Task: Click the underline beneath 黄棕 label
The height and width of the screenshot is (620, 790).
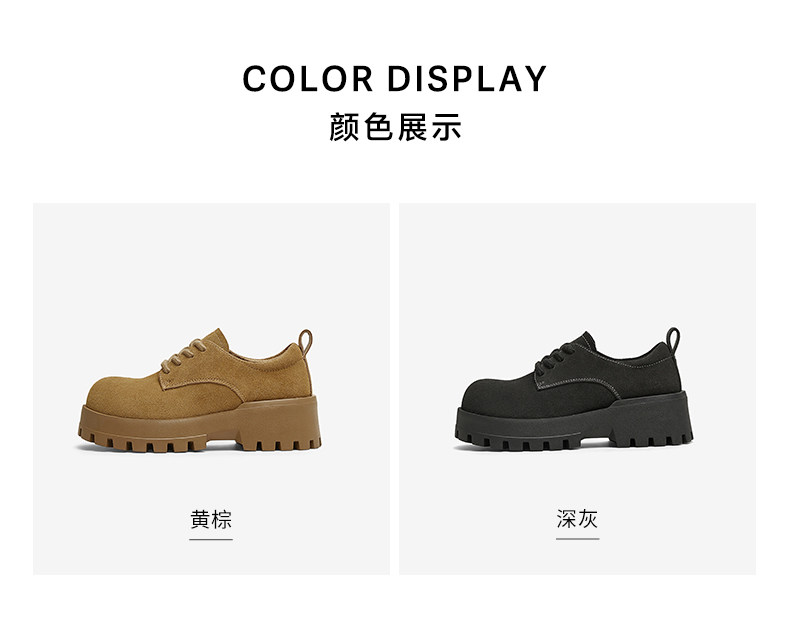Action: pos(211,539)
